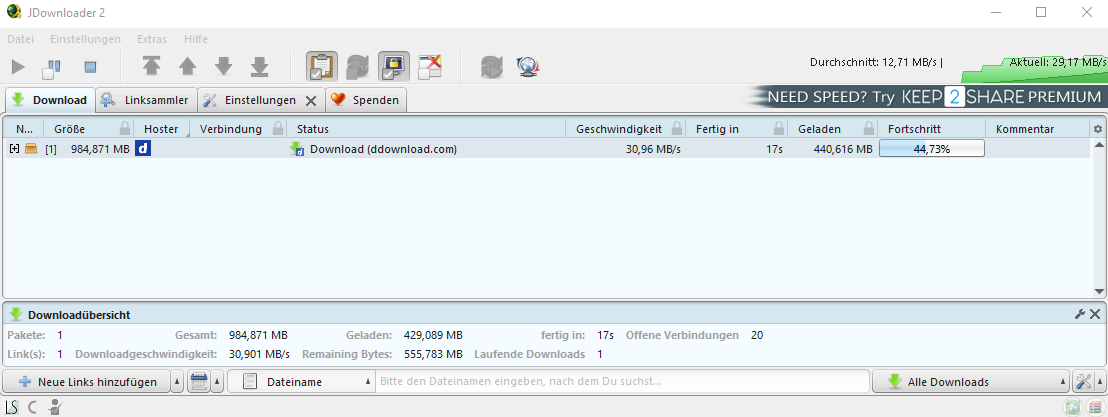Expand the arrow beside the bottom wrench icon
Image resolution: width=1108 pixels, height=417 pixels.
1100,382
